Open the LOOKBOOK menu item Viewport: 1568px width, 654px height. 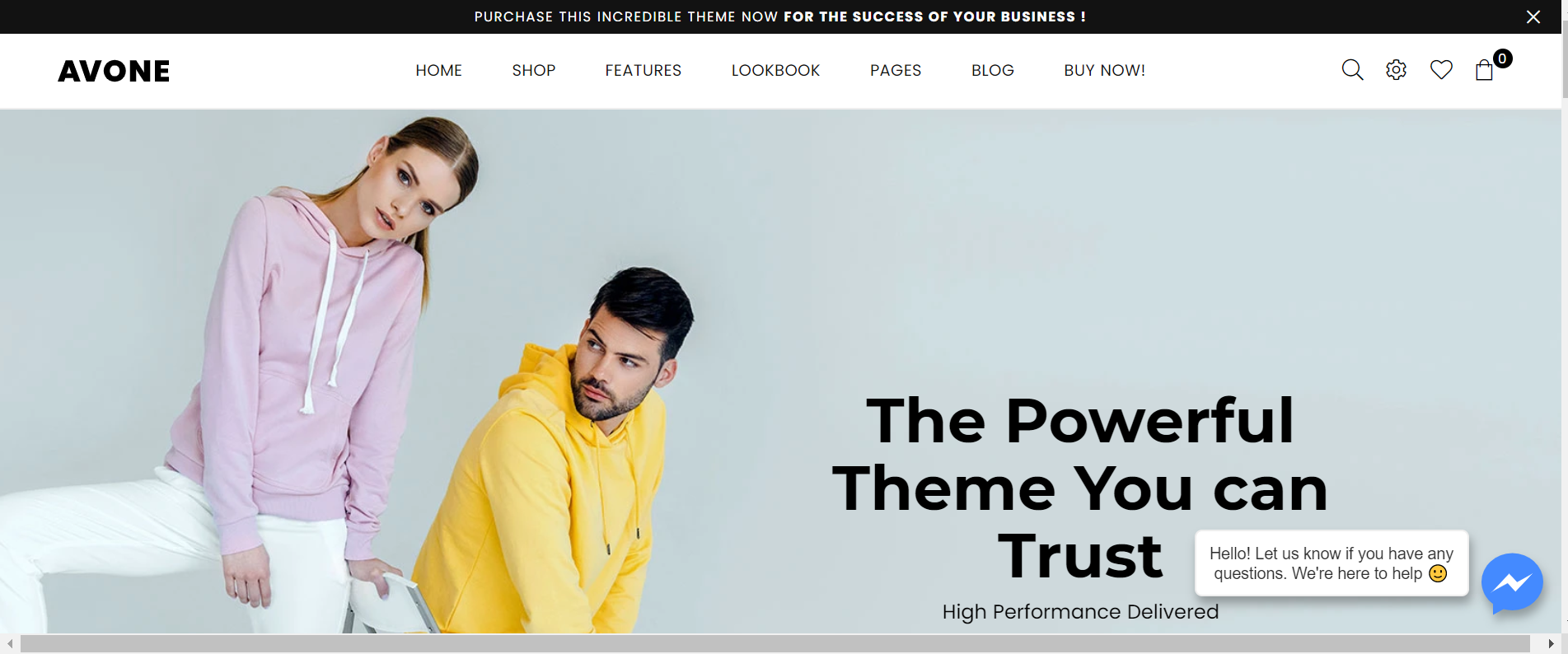pos(775,70)
